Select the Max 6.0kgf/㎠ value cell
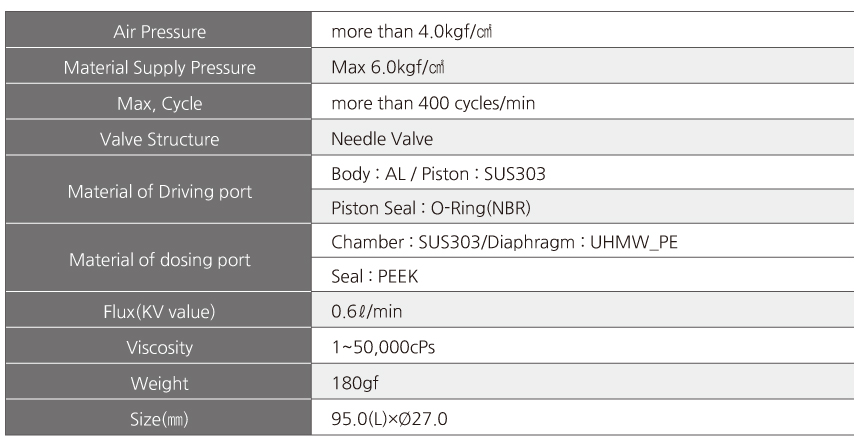 [582, 66]
